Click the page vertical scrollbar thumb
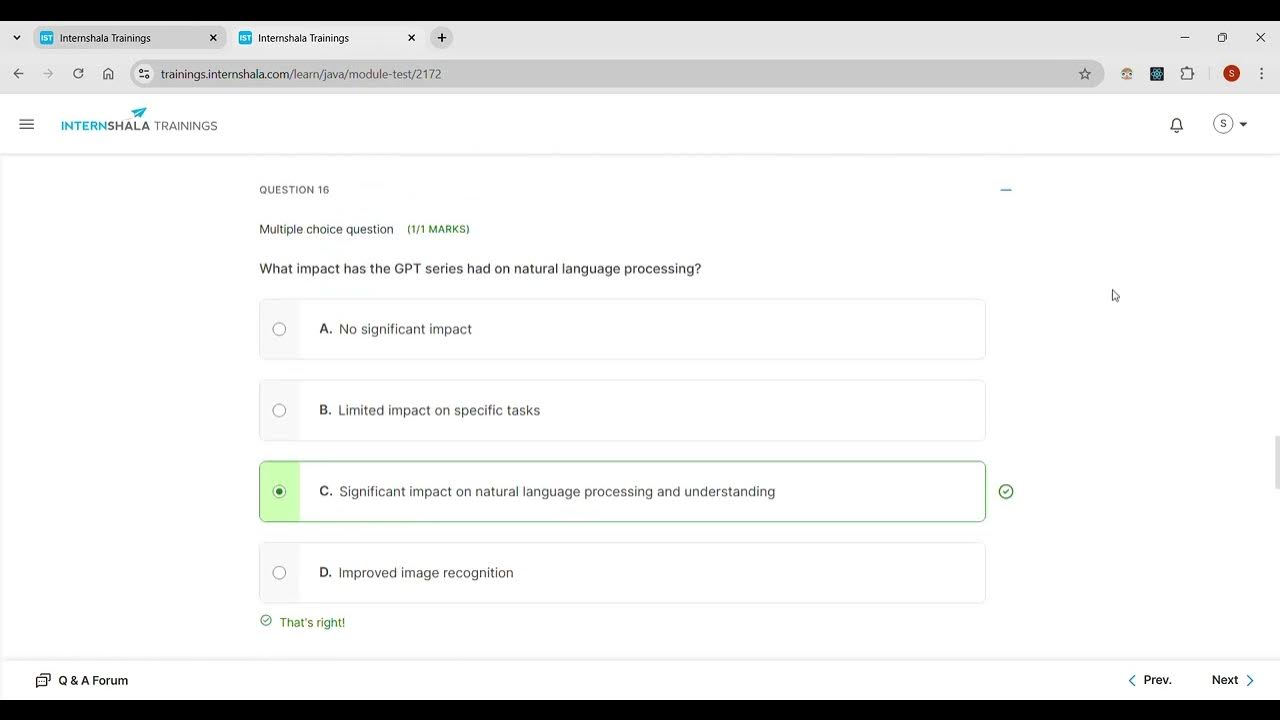 [x=1275, y=462]
